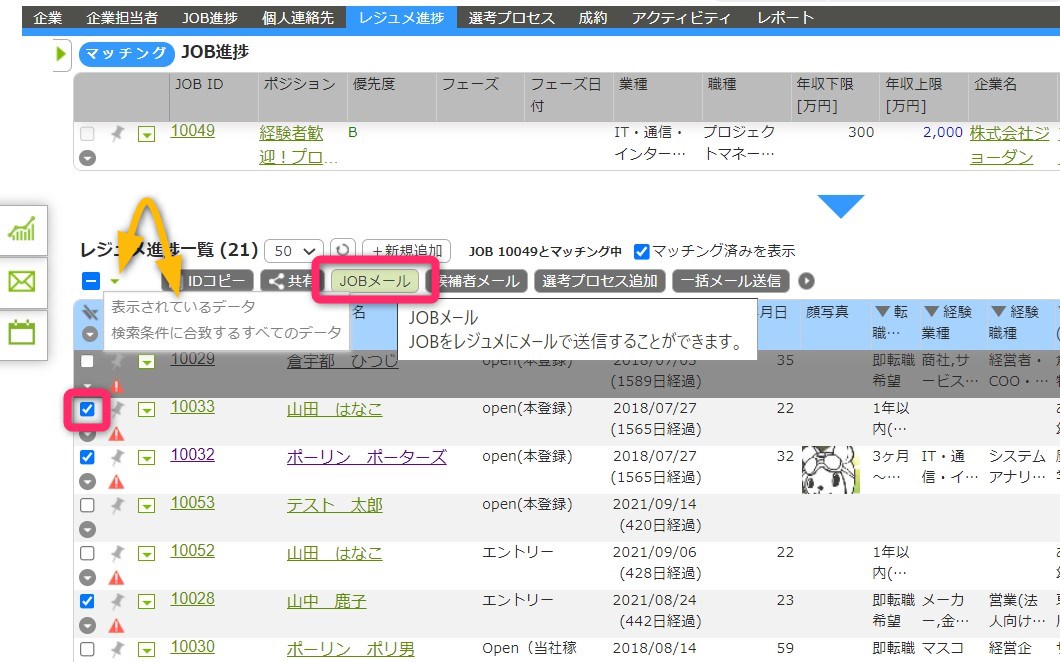
Task: Switch to the 選考プロセス tab
Action: coord(513,17)
